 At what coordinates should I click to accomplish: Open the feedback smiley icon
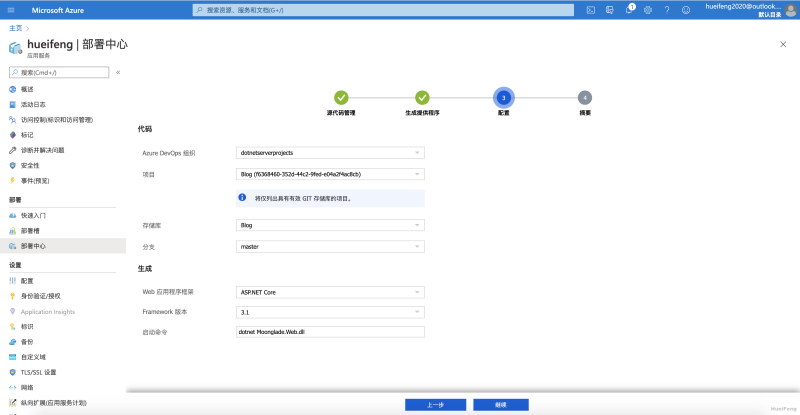point(686,10)
